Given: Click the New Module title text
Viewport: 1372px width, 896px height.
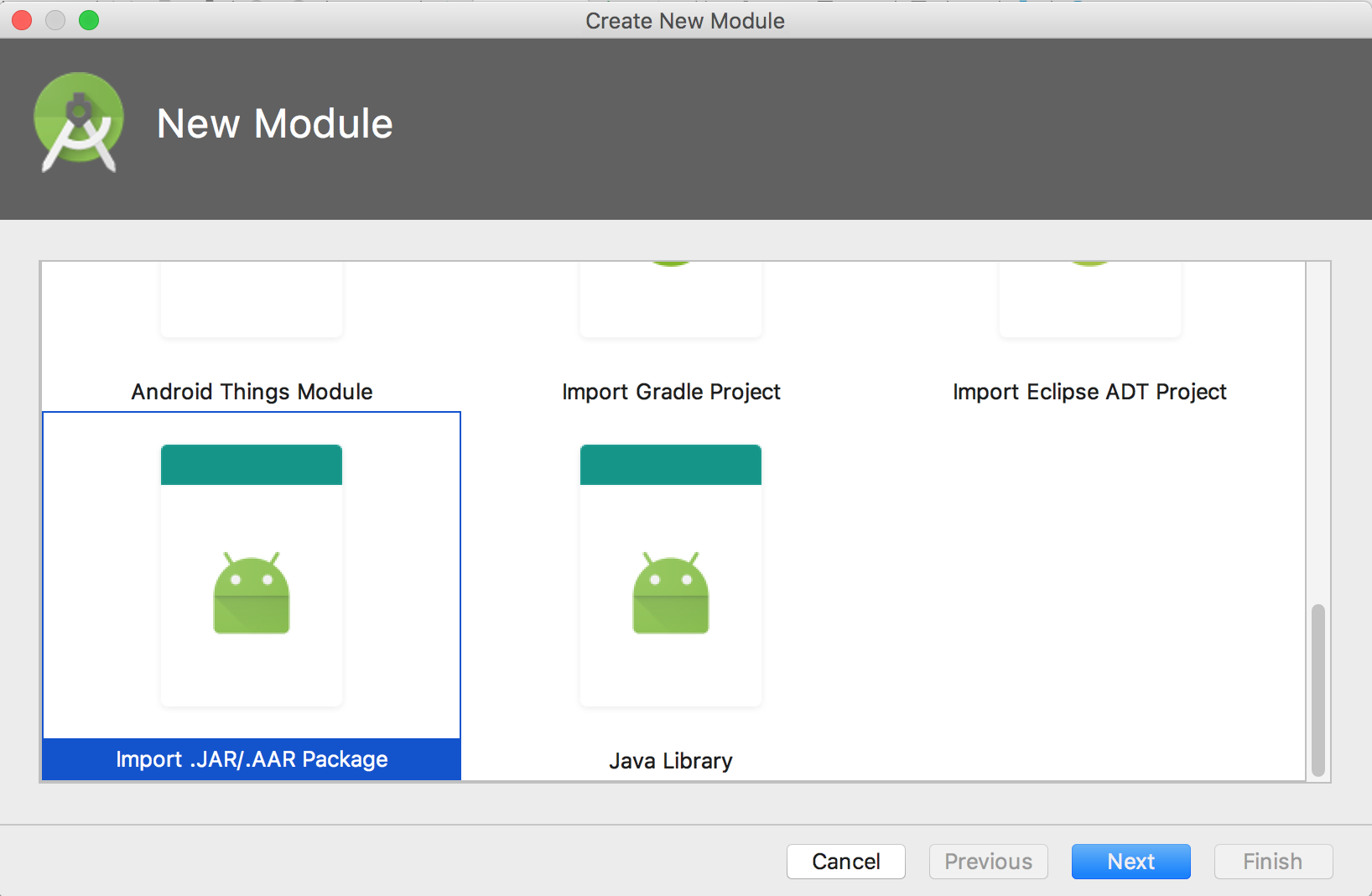Looking at the screenshot, I should tap(275, 123).
